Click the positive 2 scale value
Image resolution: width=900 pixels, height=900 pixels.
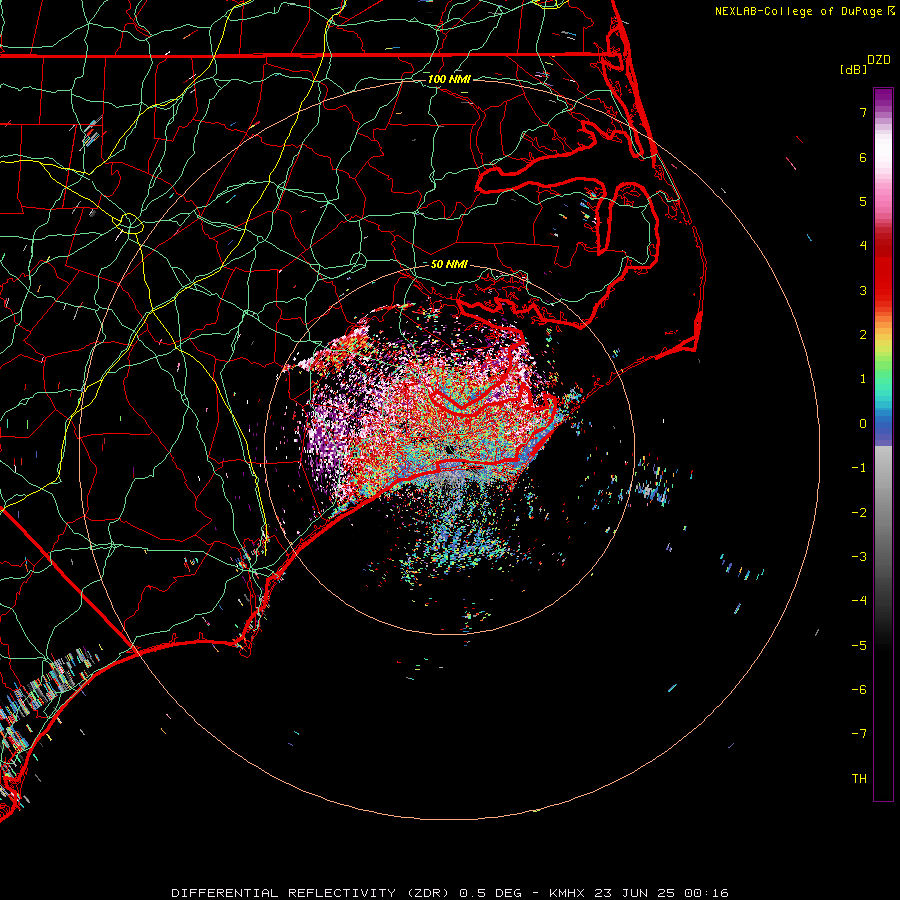(x=863, y=335)
